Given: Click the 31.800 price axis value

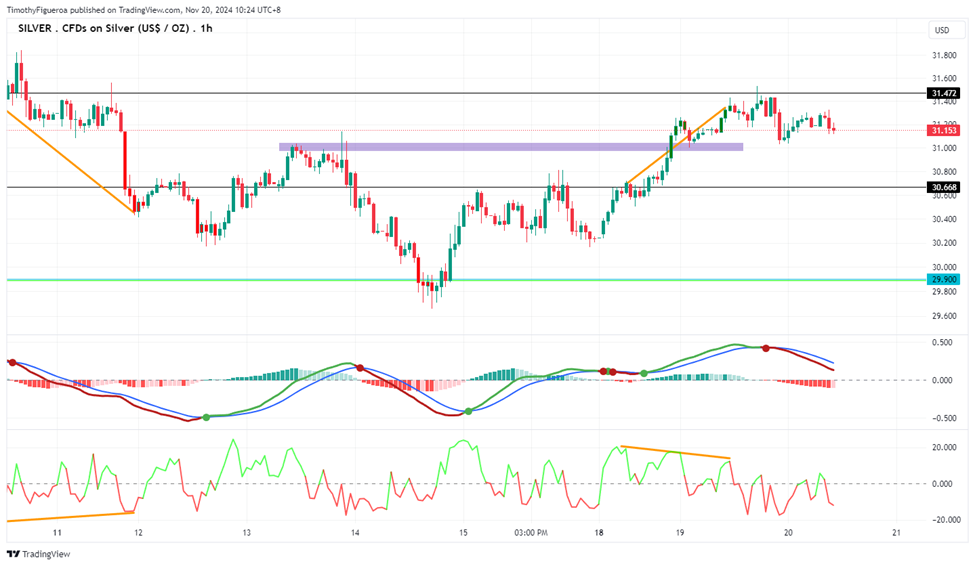Looking at the screenshot, I should [944, 55].
